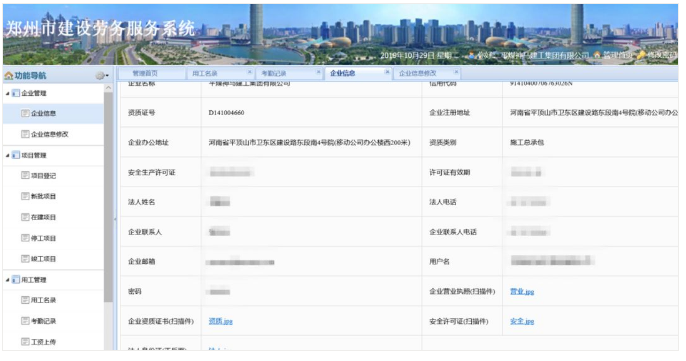Open the 营业.jpg business license link

[x=522, y=291]
